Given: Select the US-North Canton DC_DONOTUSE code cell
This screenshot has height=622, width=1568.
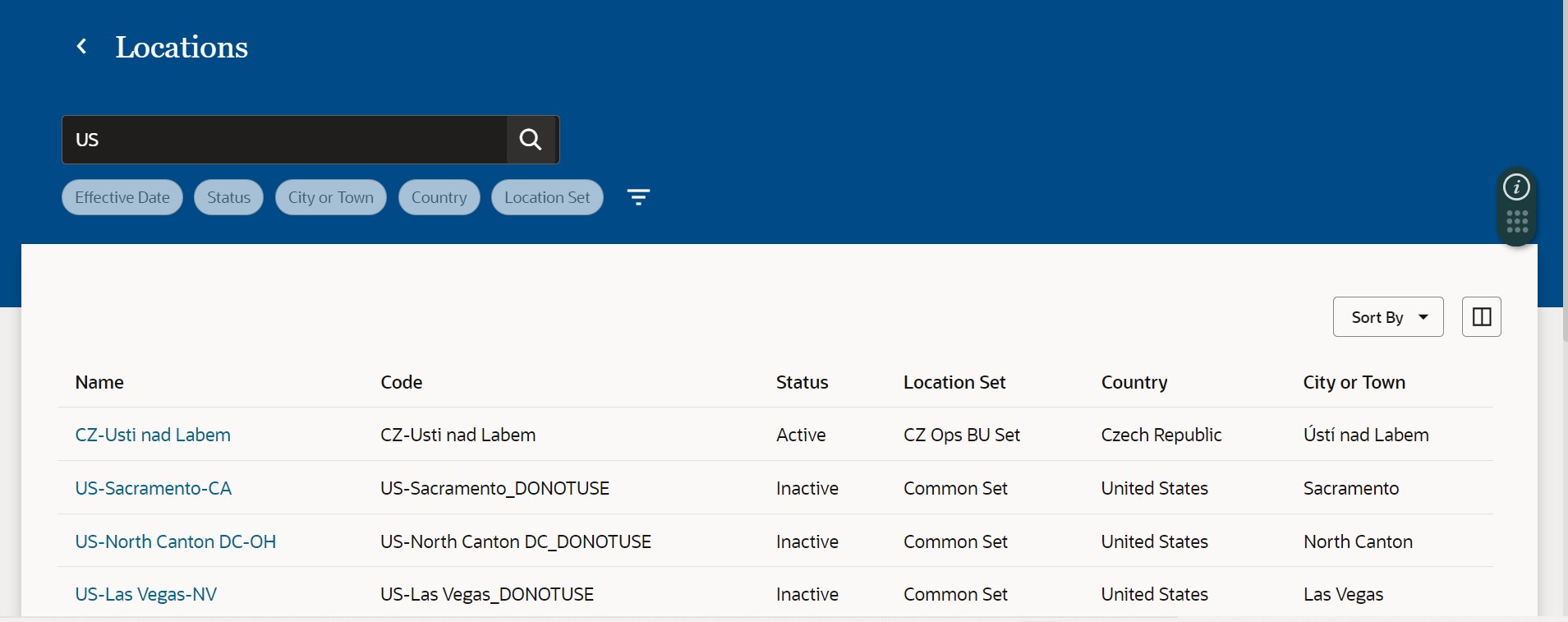Looking at the screenshot, I should click(x=516, y=541).
